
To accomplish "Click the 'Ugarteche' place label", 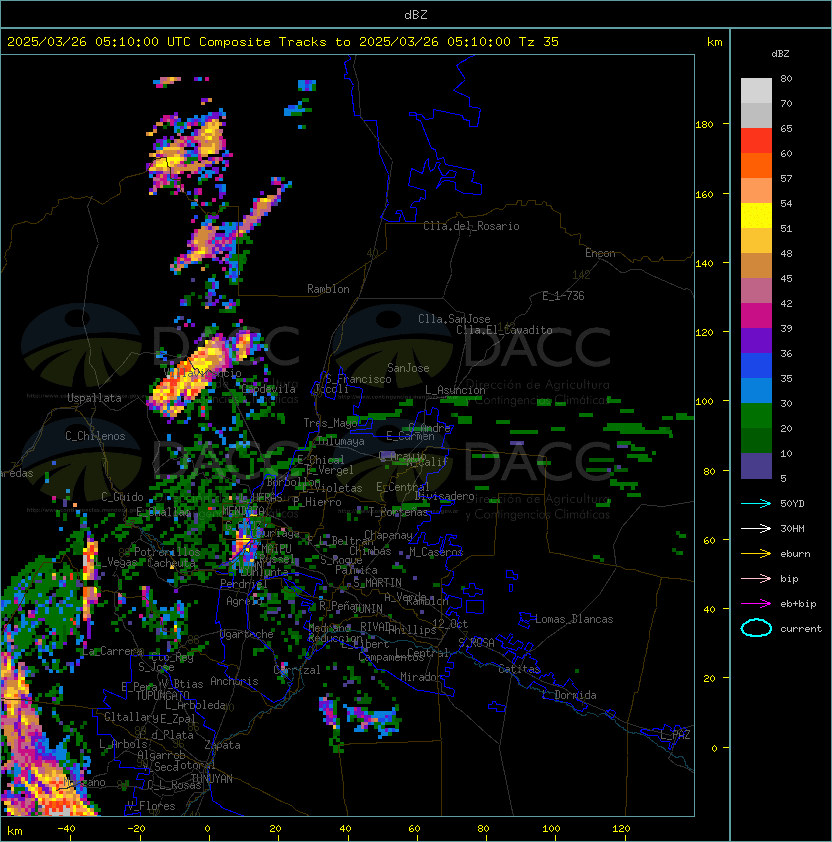I will pos(247,634).
